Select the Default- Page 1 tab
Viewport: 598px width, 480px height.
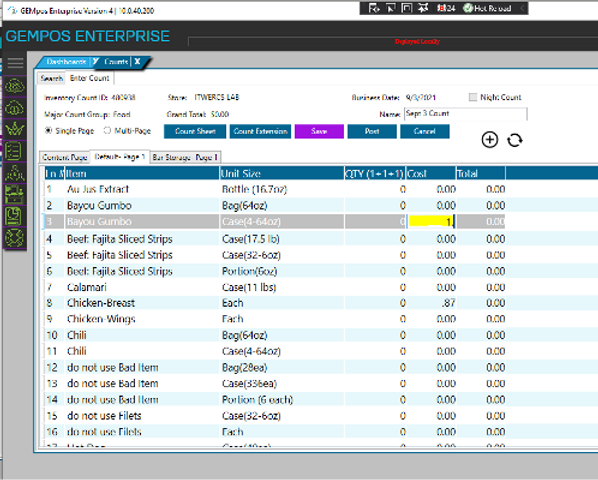(x=120, y=156)
